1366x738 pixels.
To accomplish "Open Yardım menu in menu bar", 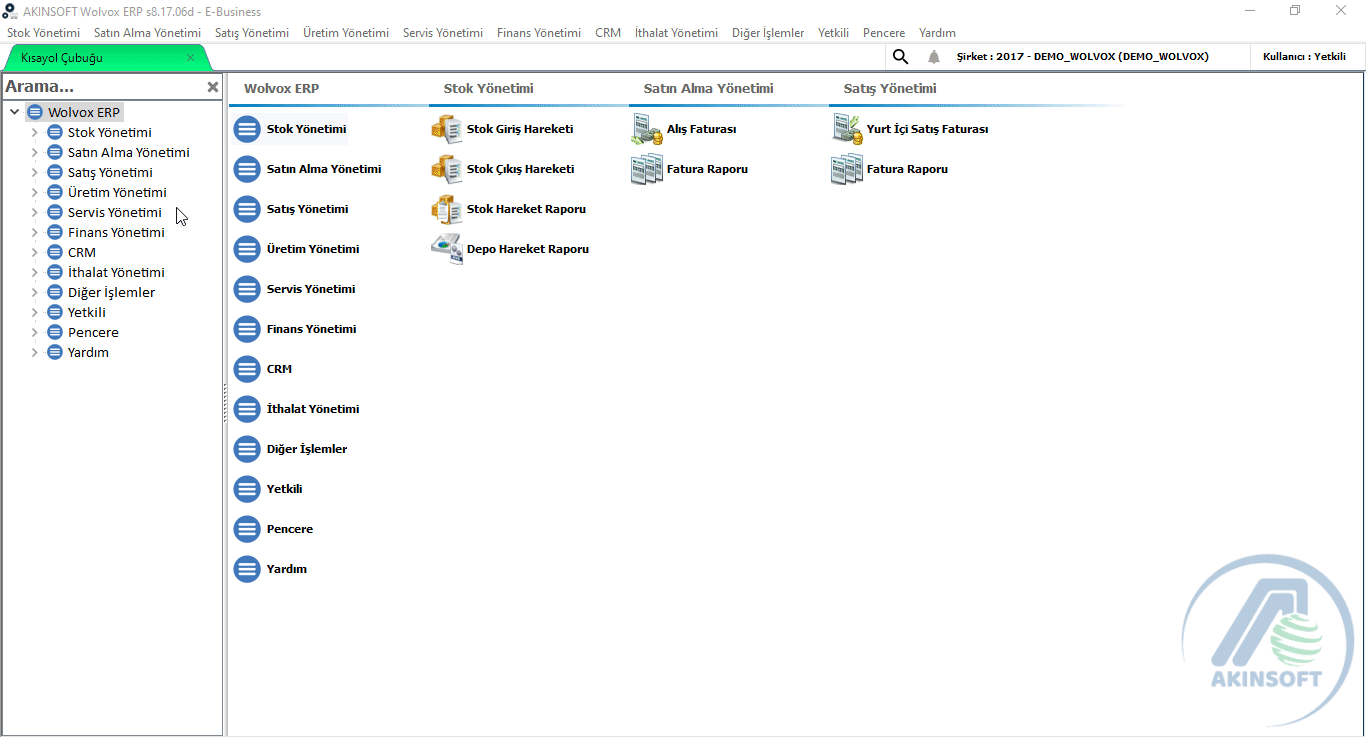I will click(x=937, y=33).
